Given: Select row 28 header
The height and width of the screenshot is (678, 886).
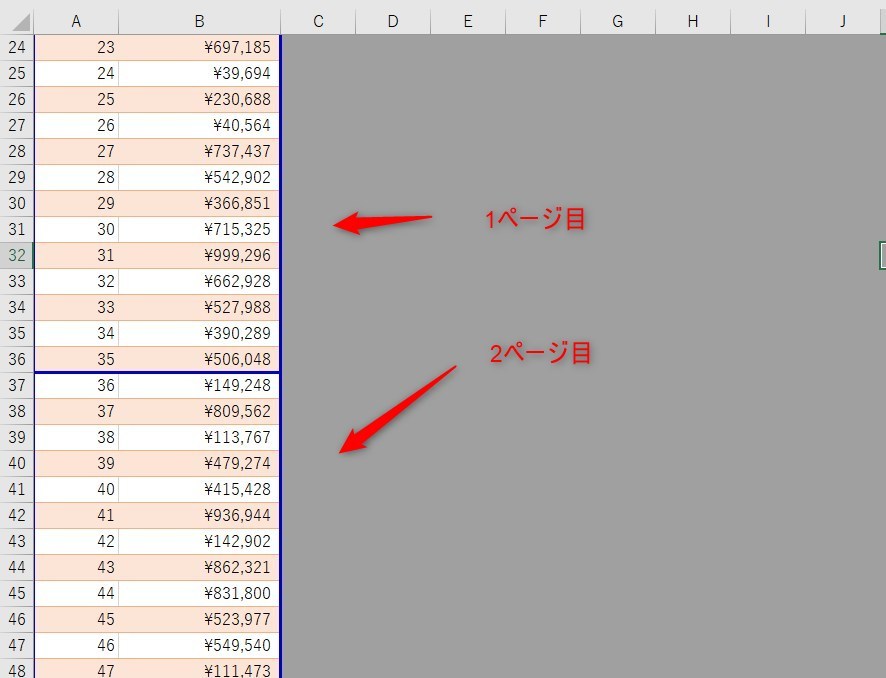Looking at the screenshot, I should click(x=17, y=151).
